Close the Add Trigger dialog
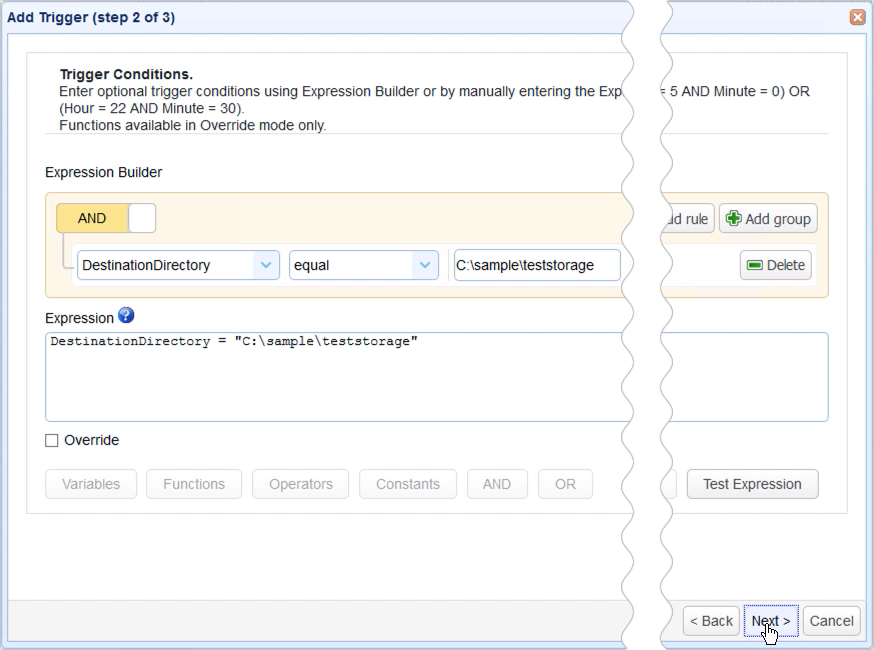874x650 pixels. coord(857,17)
